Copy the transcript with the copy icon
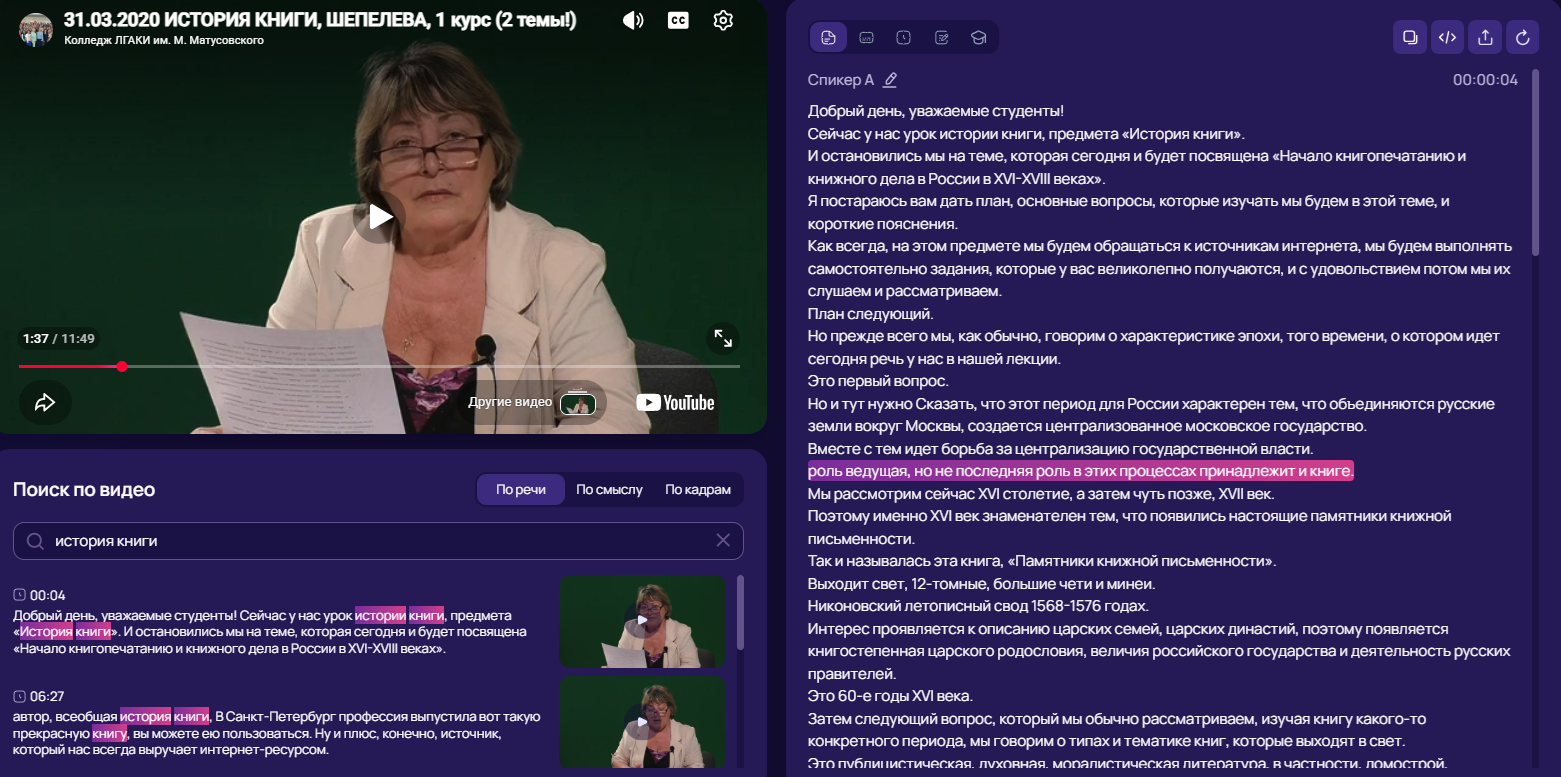Screen dimensions: 1561x777 [x=1410, y=38]
